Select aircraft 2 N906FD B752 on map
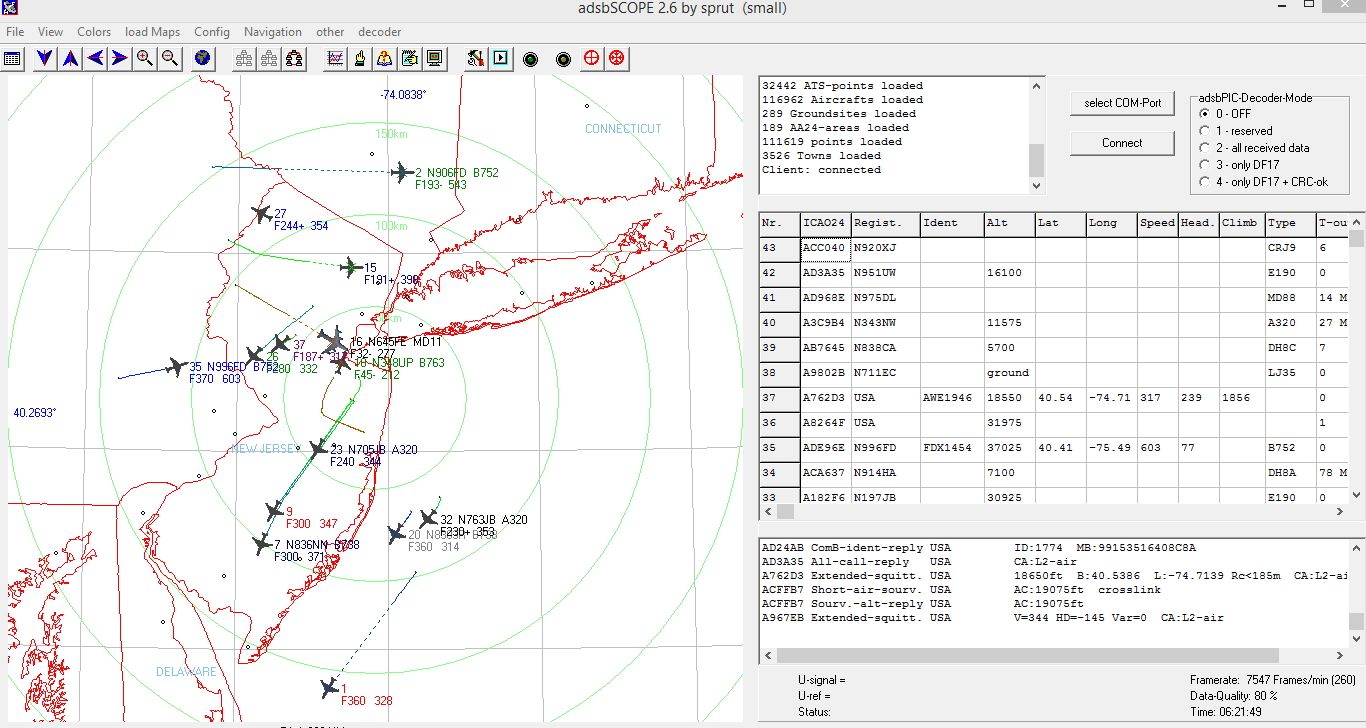The width and height of the screenshot is (1366, 728). click(403, 173)
